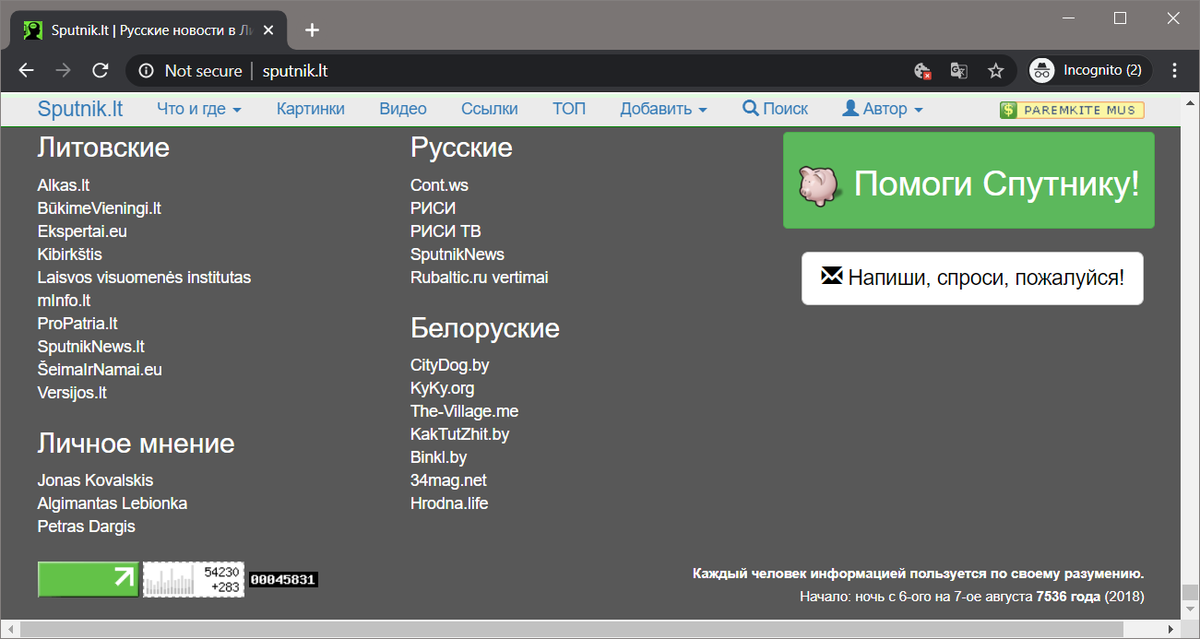Open the ТОП menu item

coord(569,109)
